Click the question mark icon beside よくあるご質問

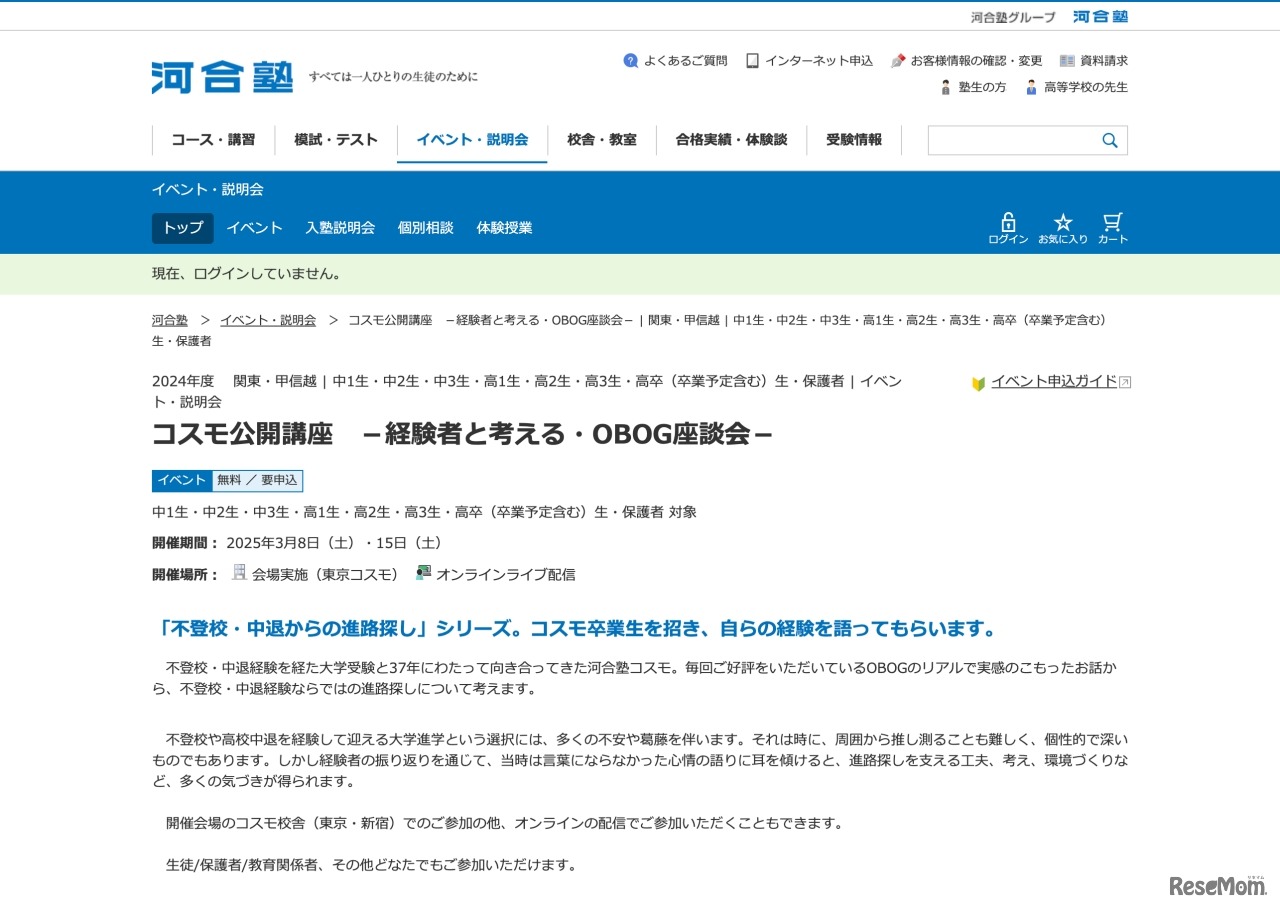631,60
